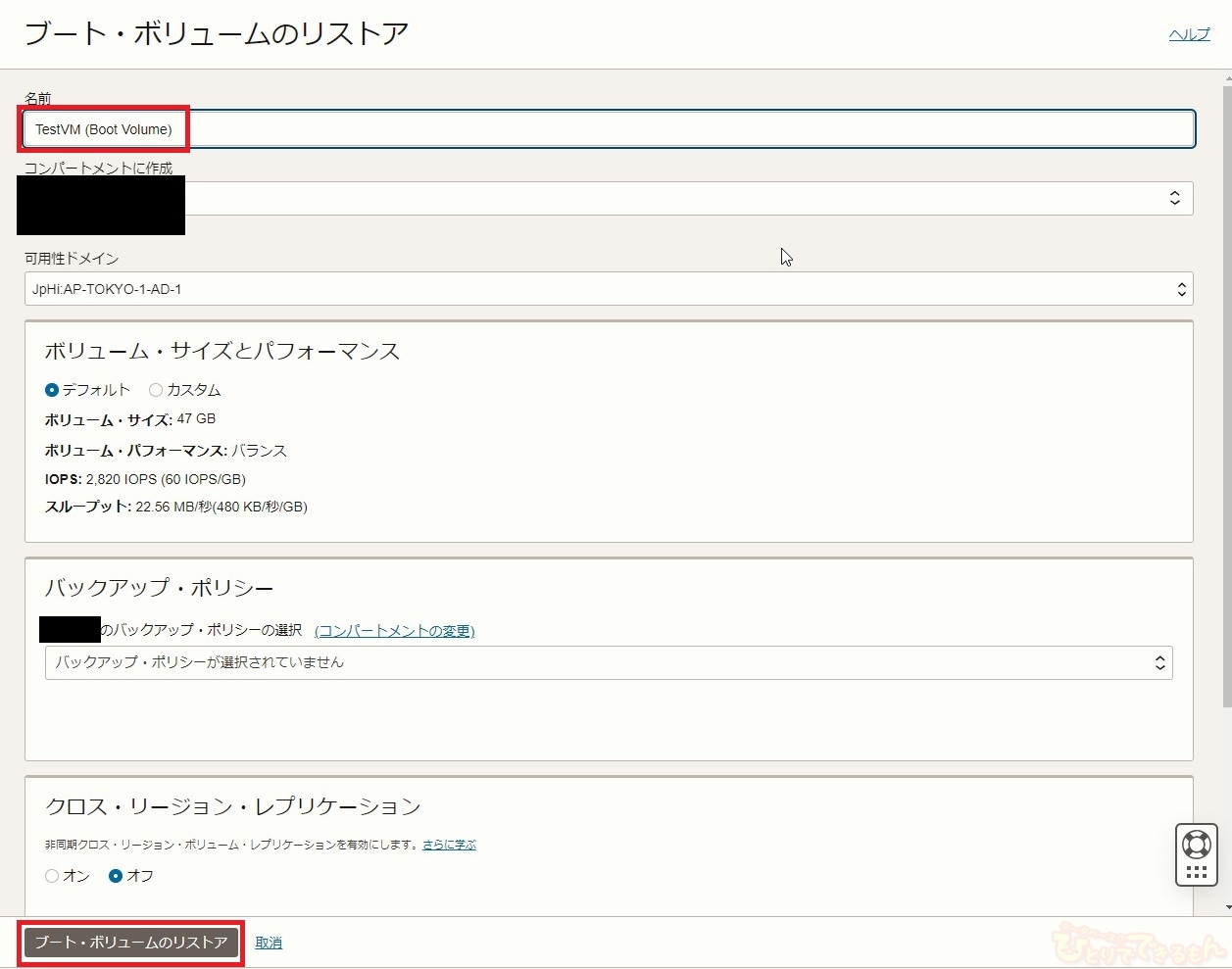Image resolution: width=1232 pixels, height=969 pixels.
Task: Click the vertical scrollbar thumb
Action: pyautogui.click(x=1225, y=392)
